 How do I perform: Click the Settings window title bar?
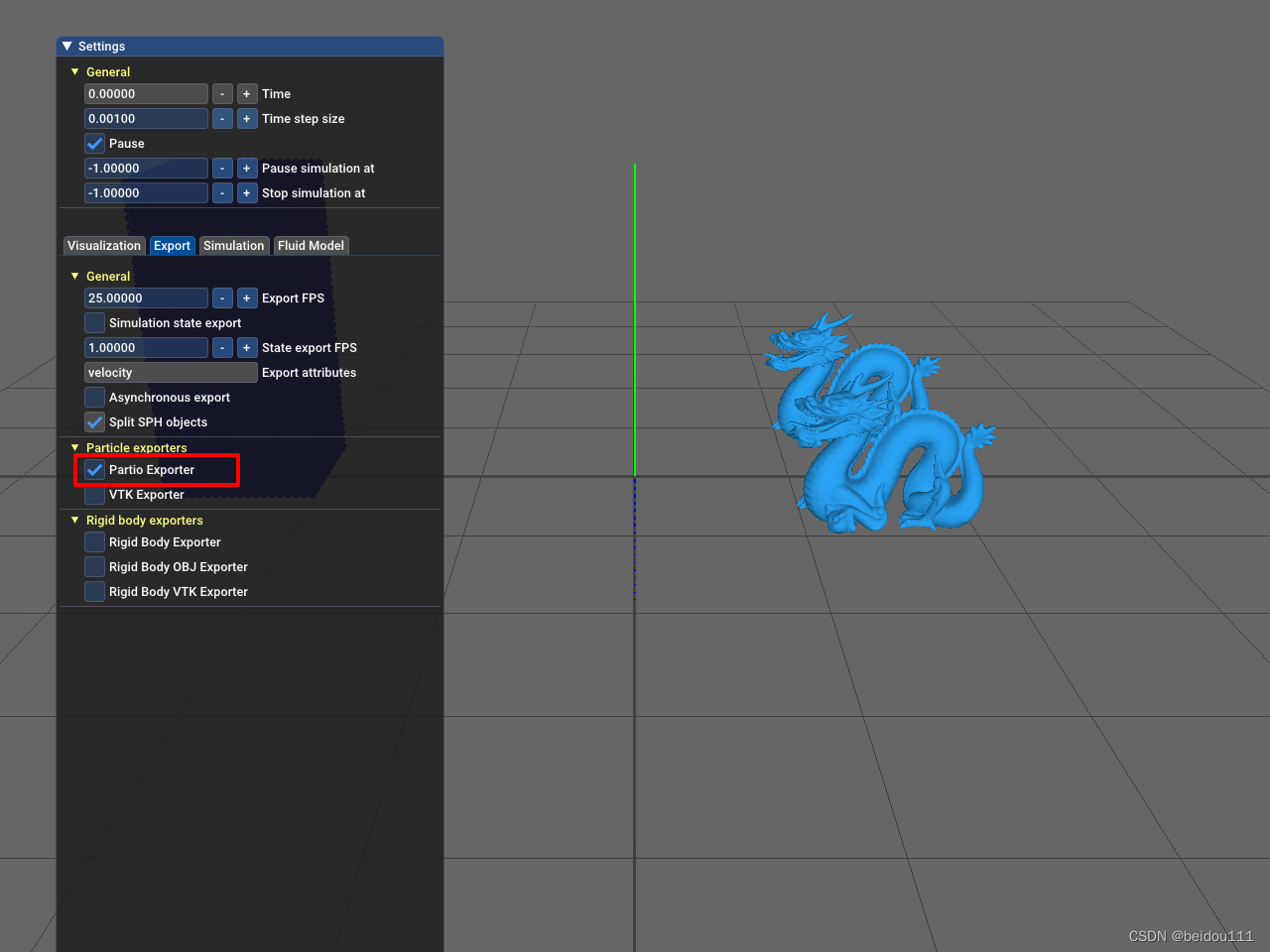[250, 47]
